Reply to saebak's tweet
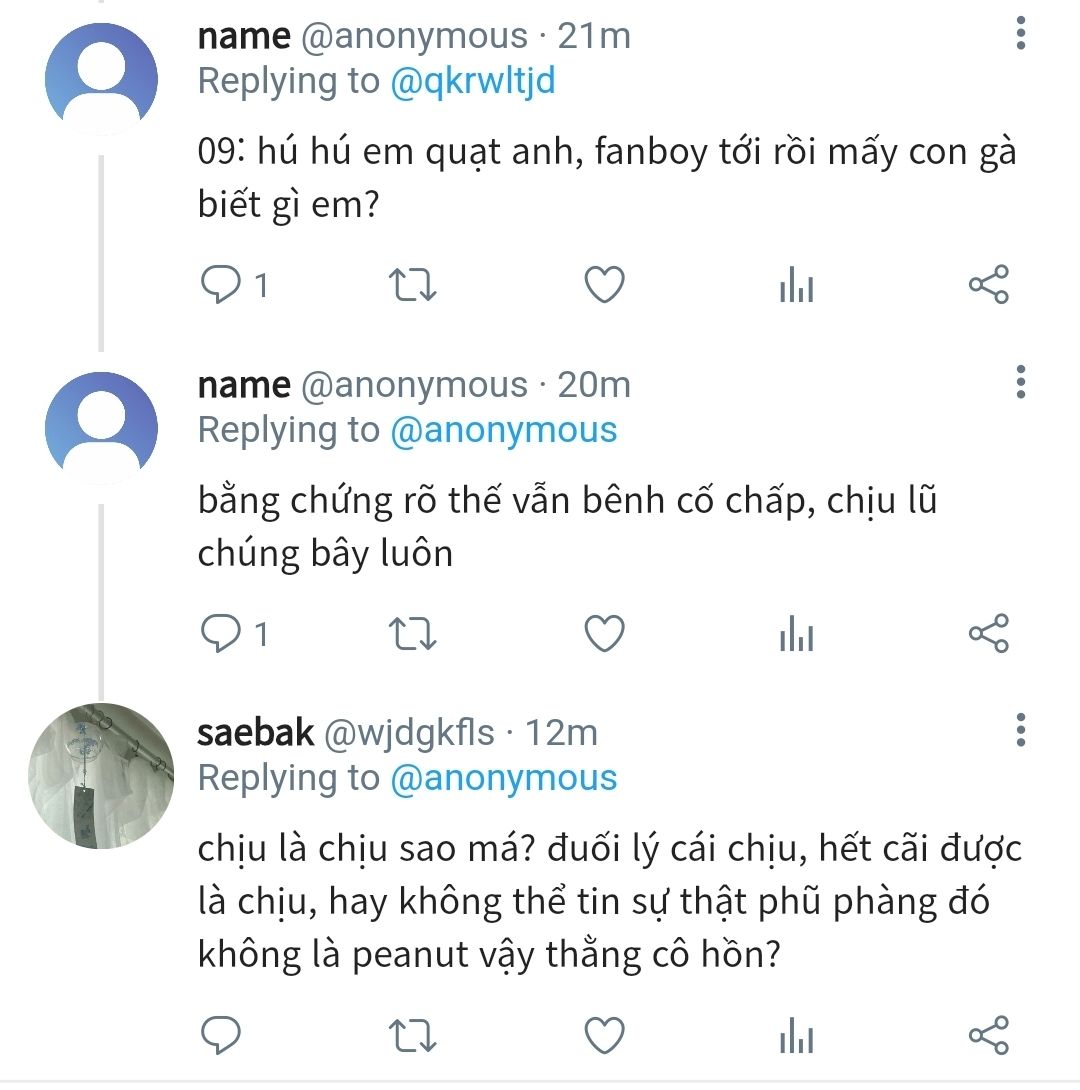 pos(218,1034)
